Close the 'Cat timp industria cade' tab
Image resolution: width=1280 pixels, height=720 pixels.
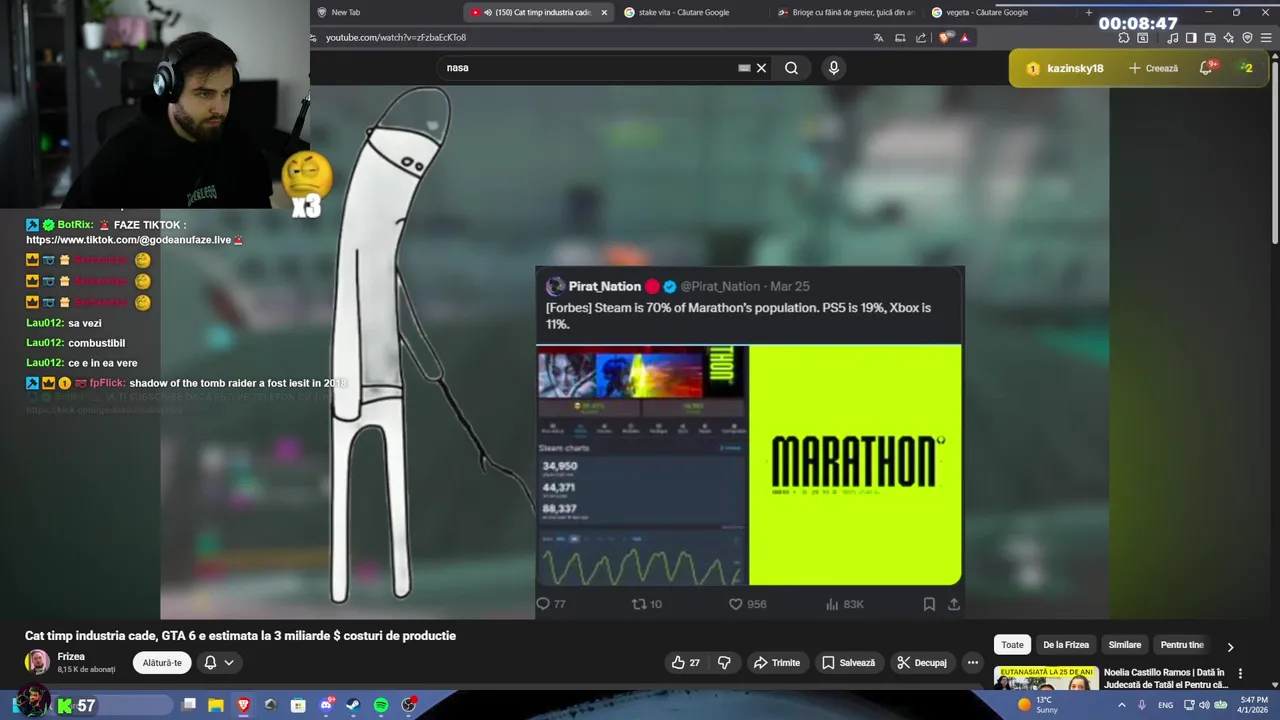(x=604, y=12)
